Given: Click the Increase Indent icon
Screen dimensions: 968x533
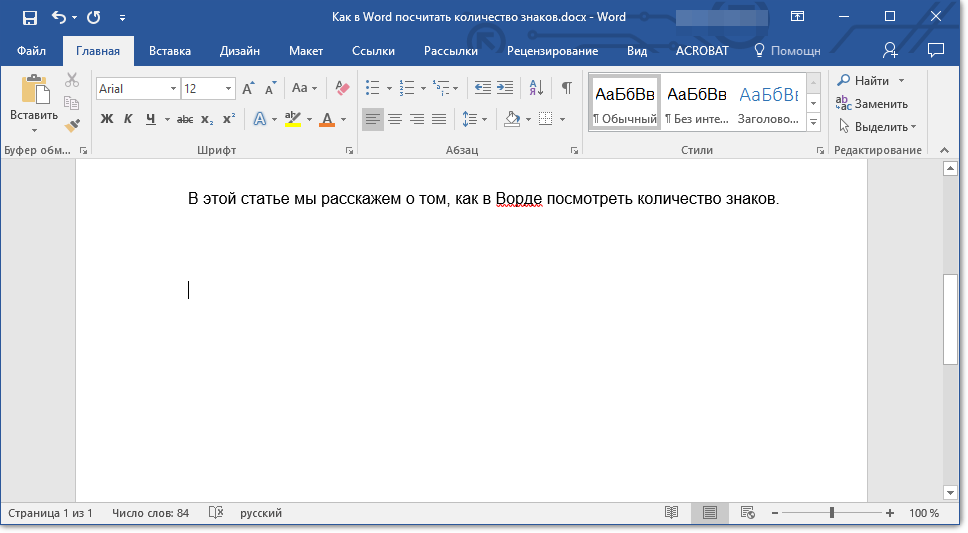Looking at the screenshot, I should [505, 88].
